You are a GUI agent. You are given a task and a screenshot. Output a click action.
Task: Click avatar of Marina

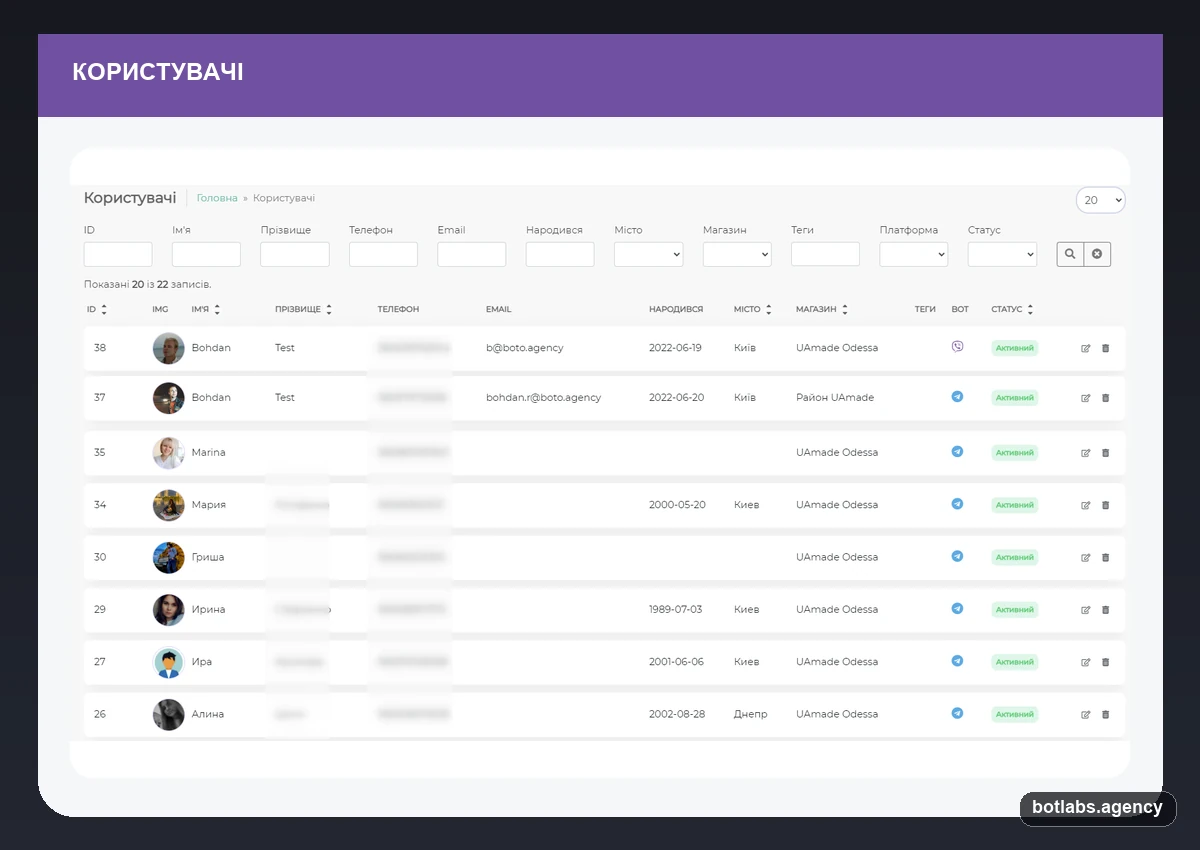tap(169, 453)
